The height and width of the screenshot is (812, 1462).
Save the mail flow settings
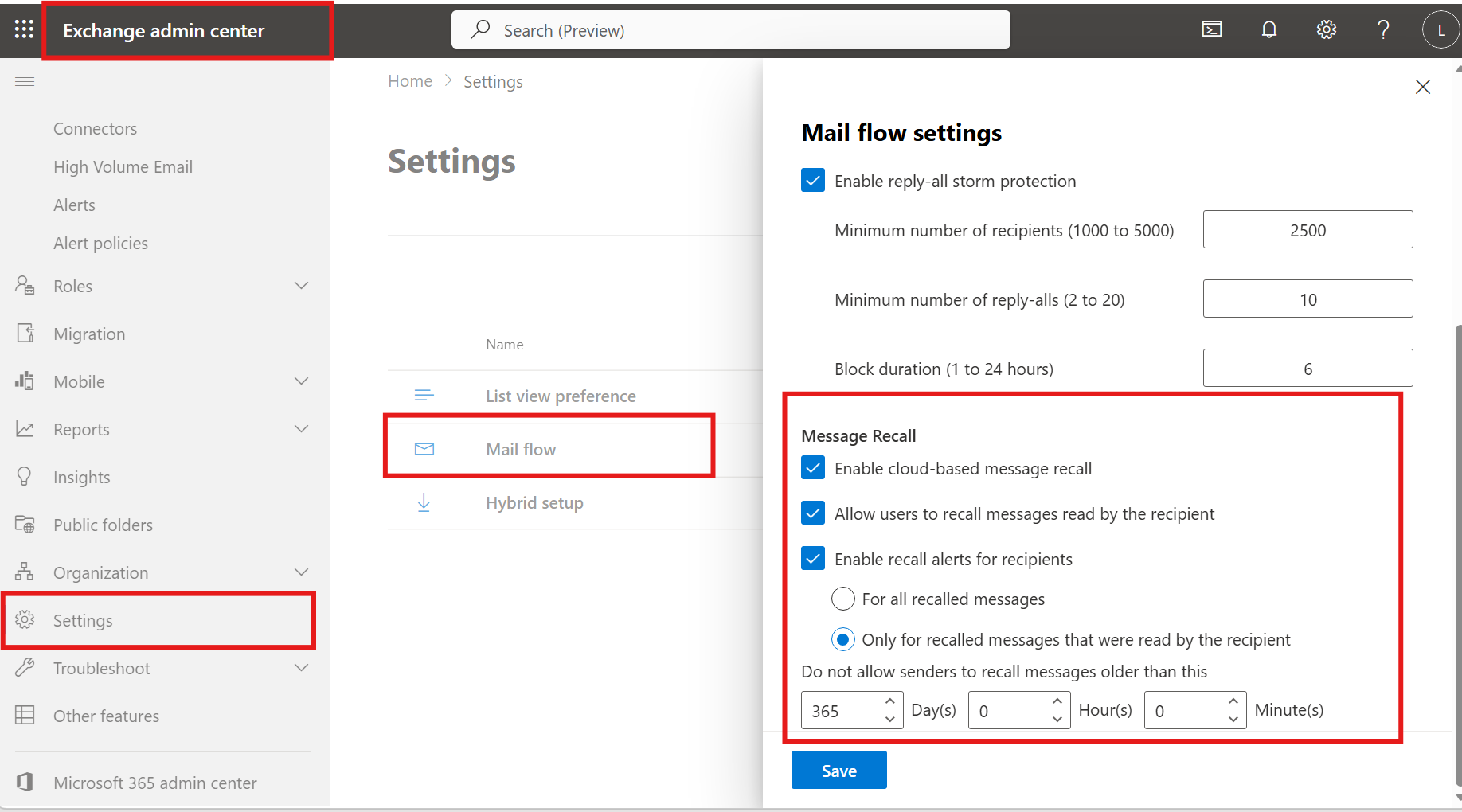pos(839,771)
